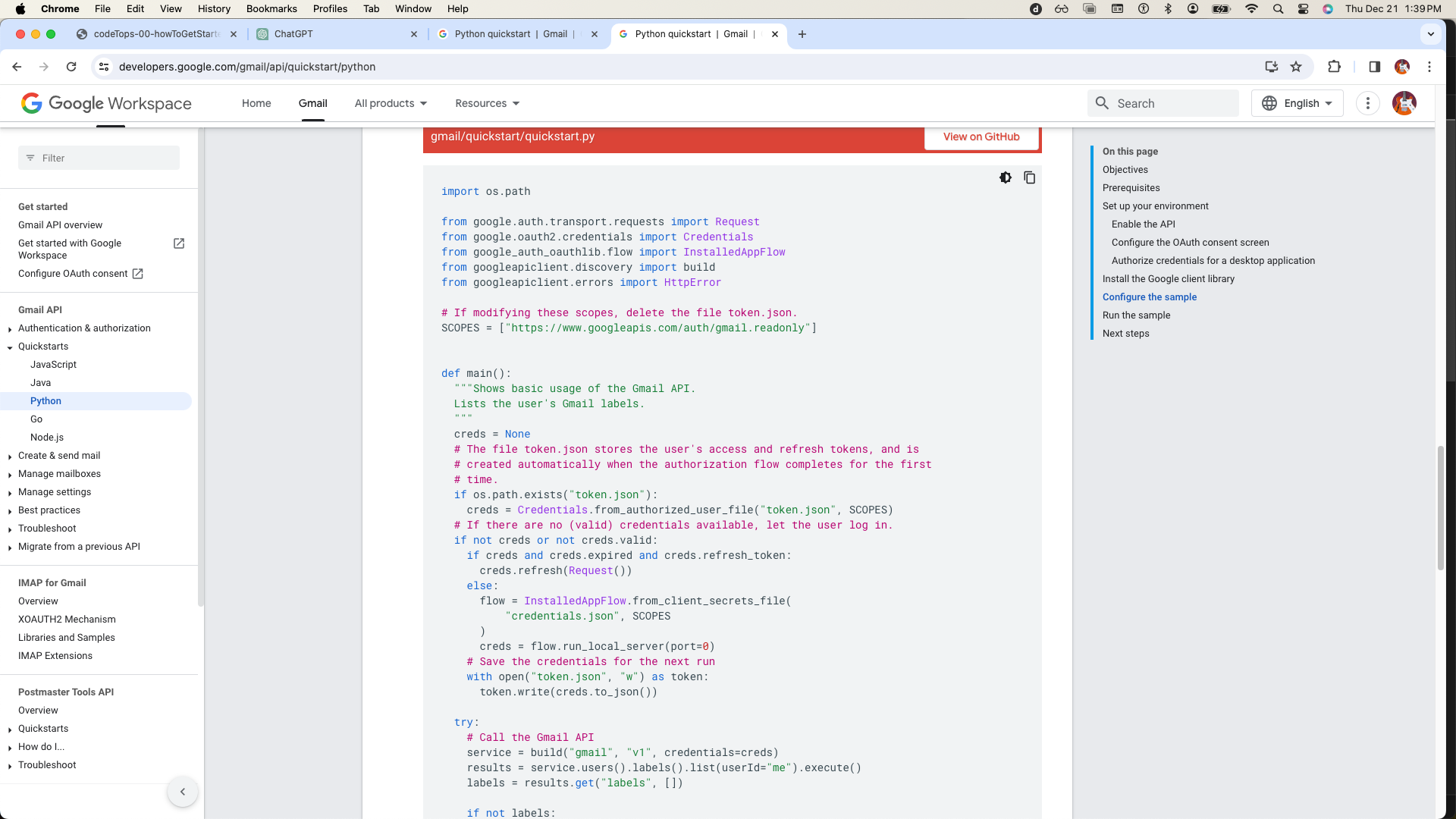Open external icon next to Configure OAuth consent
Image resolution: width=1456 pixels, height=819 pixels.
137,274
